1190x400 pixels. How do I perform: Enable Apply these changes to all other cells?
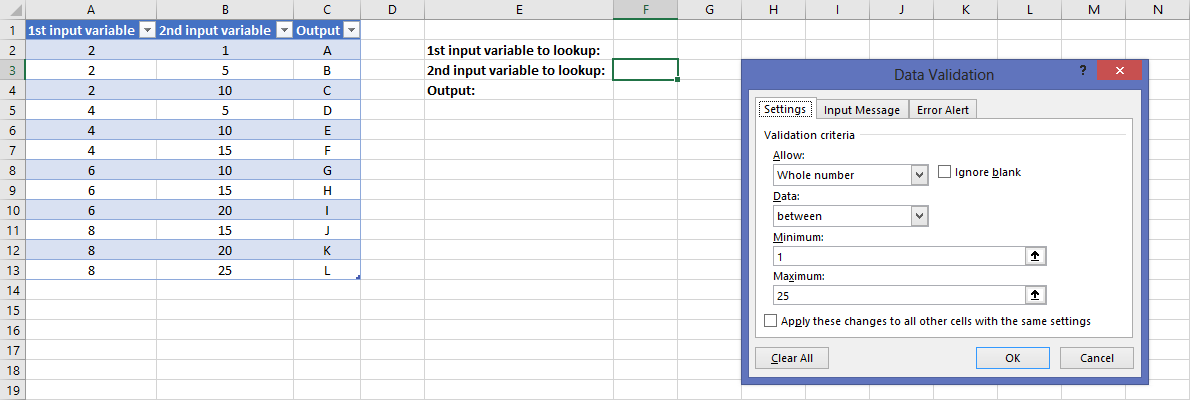771,321
